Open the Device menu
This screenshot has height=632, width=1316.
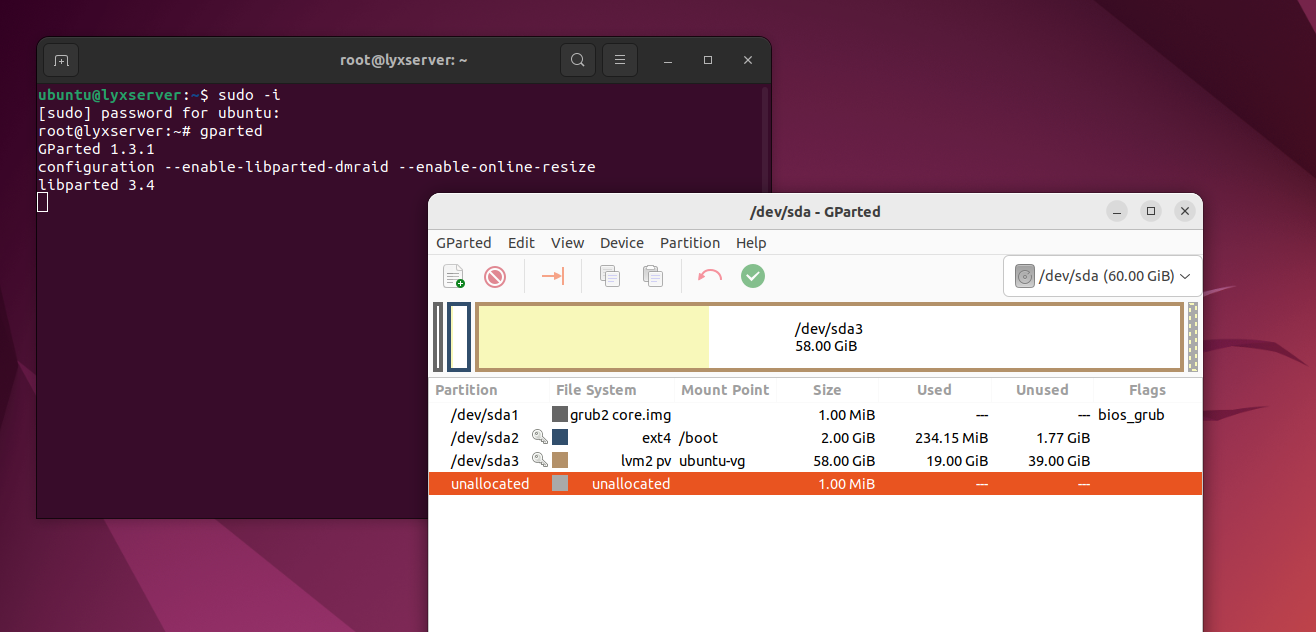[x=622, y=243]
